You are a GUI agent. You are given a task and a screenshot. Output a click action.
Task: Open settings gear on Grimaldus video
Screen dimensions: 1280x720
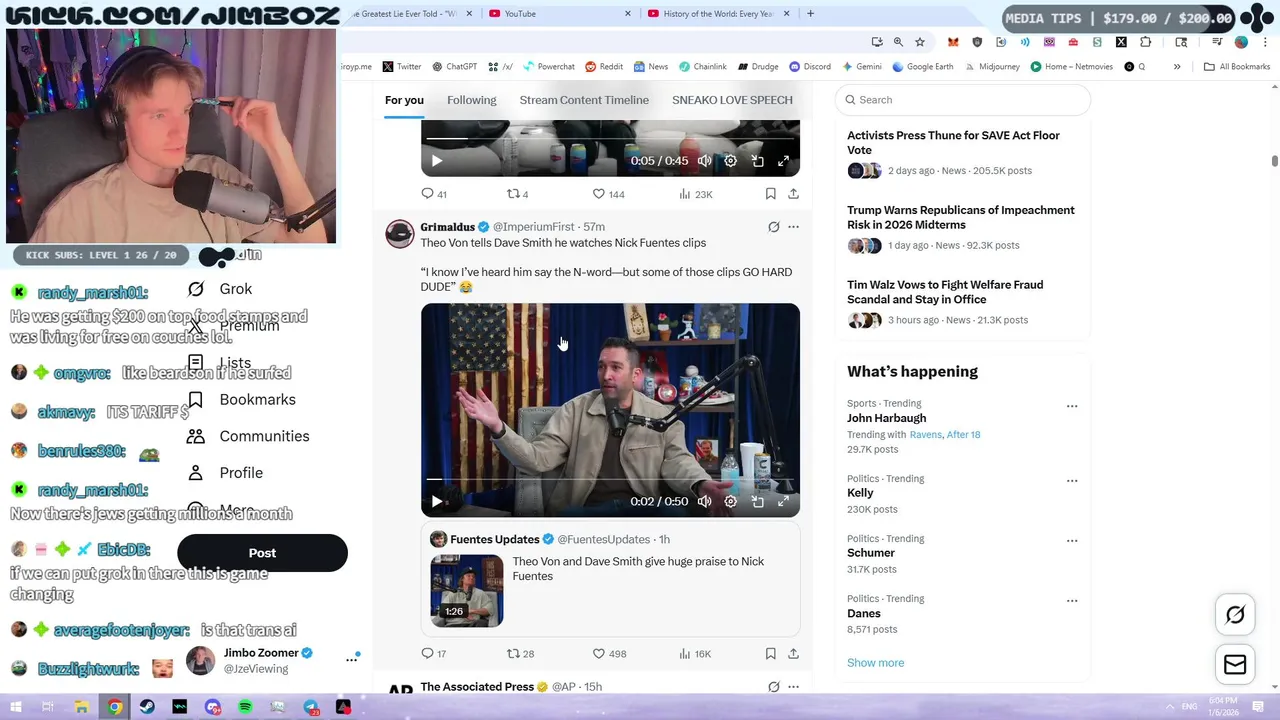[x=730, y=501]
